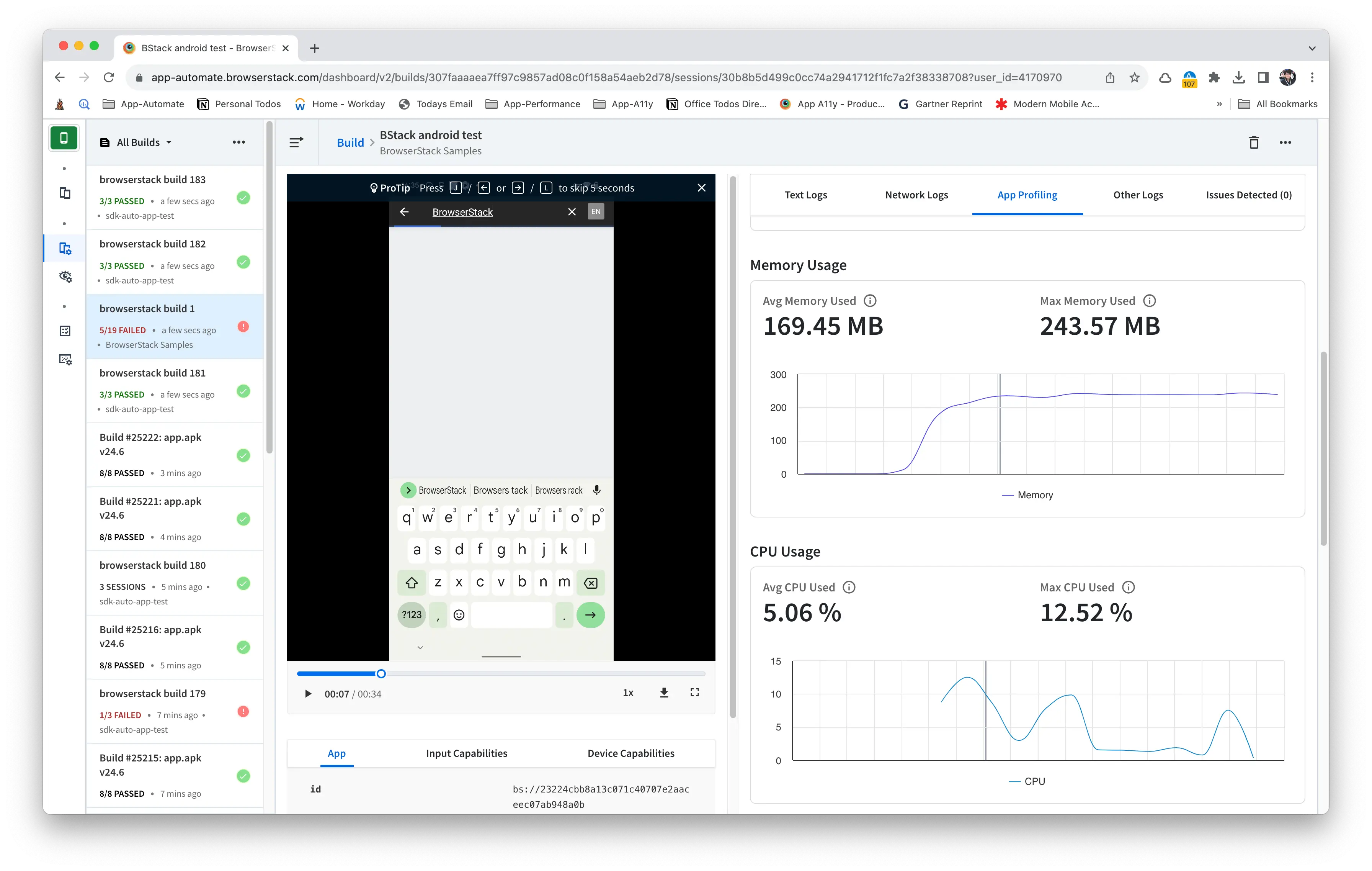Click the trash delete session icon
The image size is (1372, 871).
pyautogui.click(x=1253, y=142)
